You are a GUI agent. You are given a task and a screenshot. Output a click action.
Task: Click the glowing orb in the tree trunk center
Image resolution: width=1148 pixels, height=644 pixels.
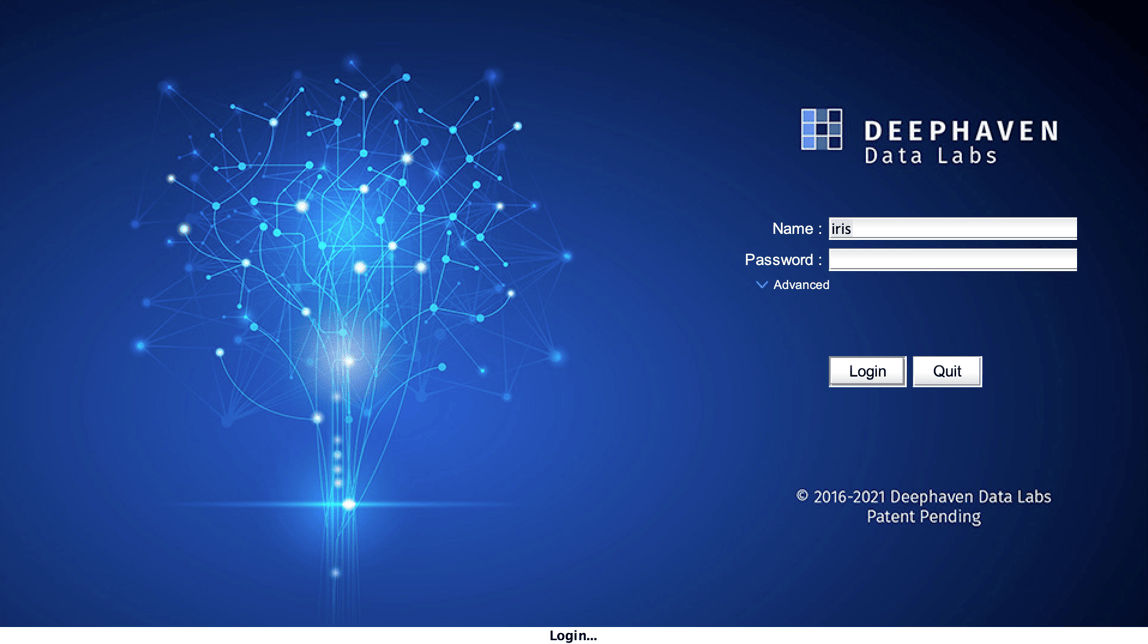click(348, 360)
